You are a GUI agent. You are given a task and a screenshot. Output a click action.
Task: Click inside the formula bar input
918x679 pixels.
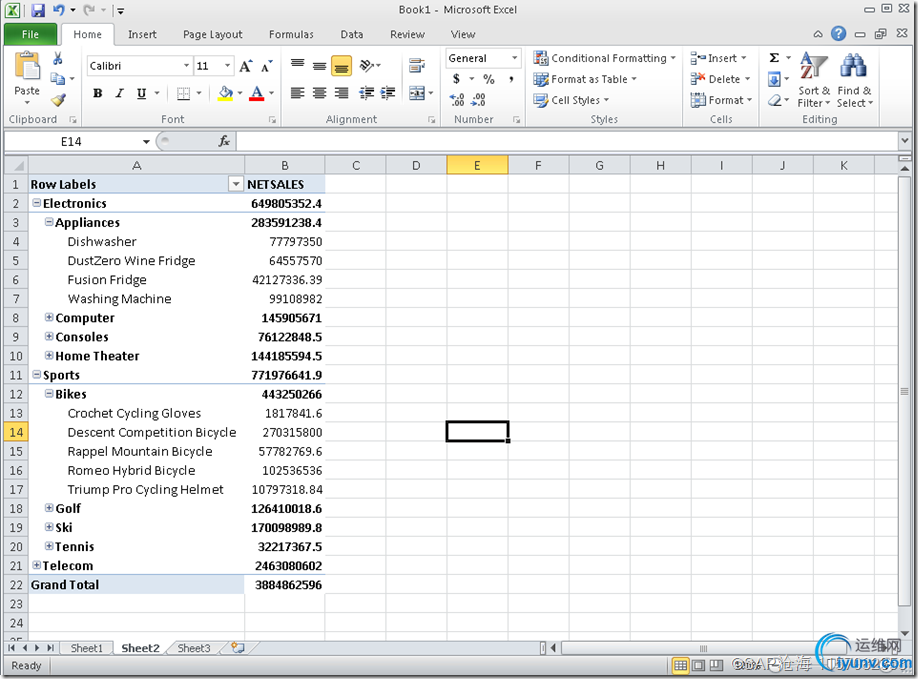pyautogui.click(x=567, y=141)
